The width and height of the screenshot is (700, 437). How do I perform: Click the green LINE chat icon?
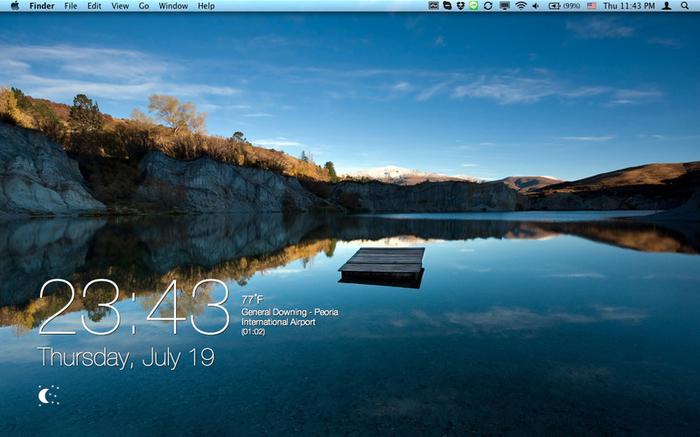click(474, 6)
